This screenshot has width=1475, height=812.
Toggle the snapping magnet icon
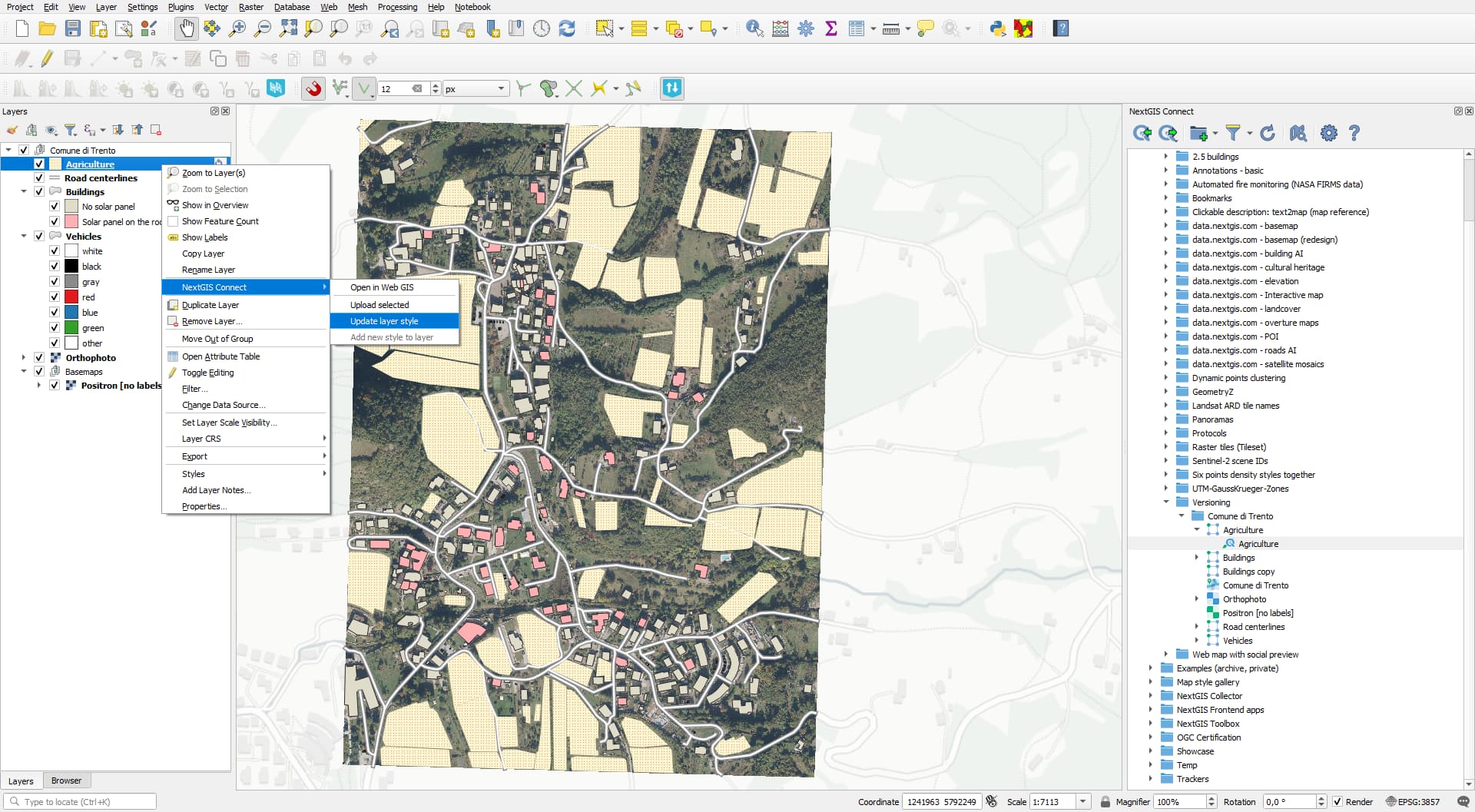click(313, 88)
